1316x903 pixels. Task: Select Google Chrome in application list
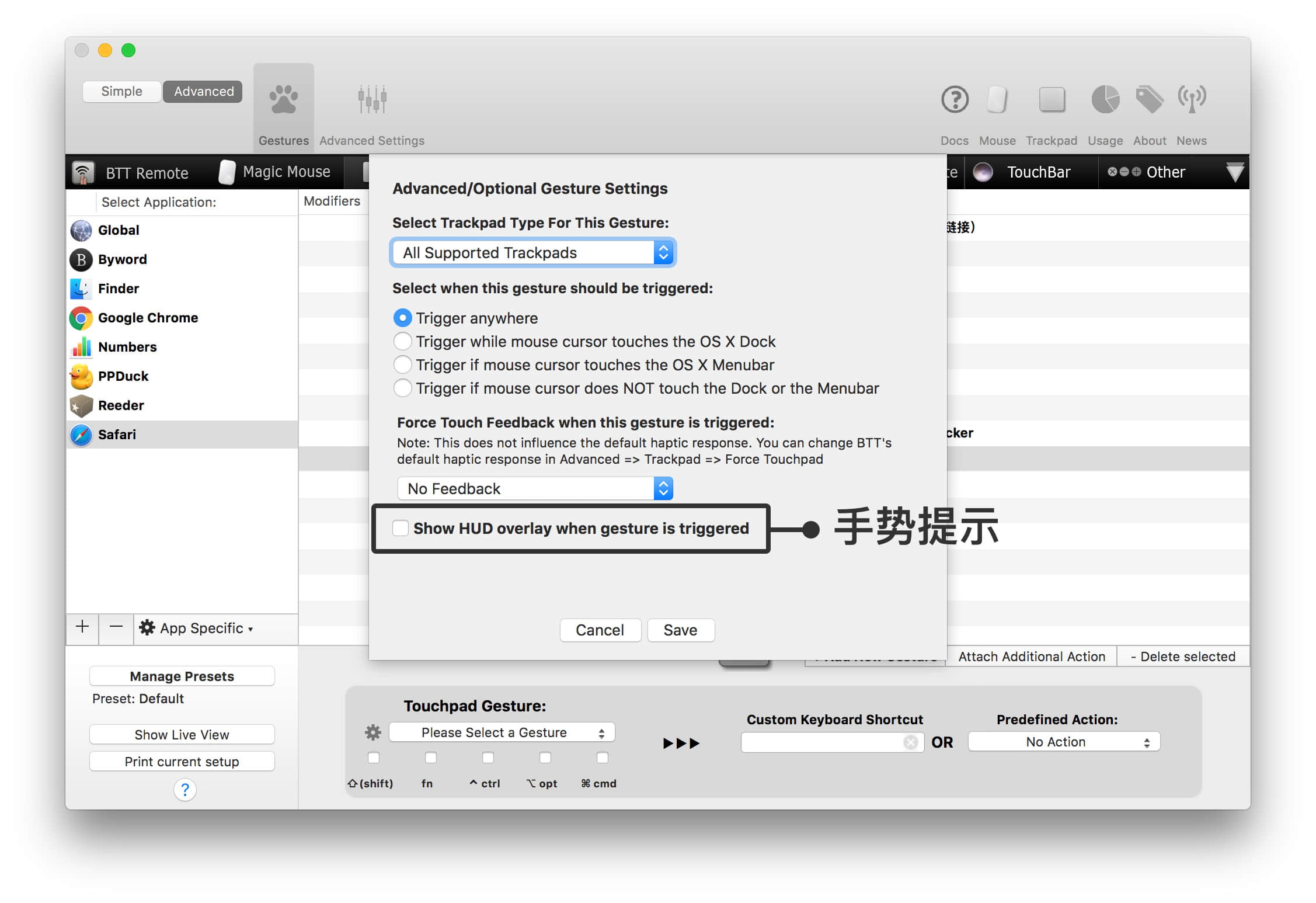(x=148, y=318)
